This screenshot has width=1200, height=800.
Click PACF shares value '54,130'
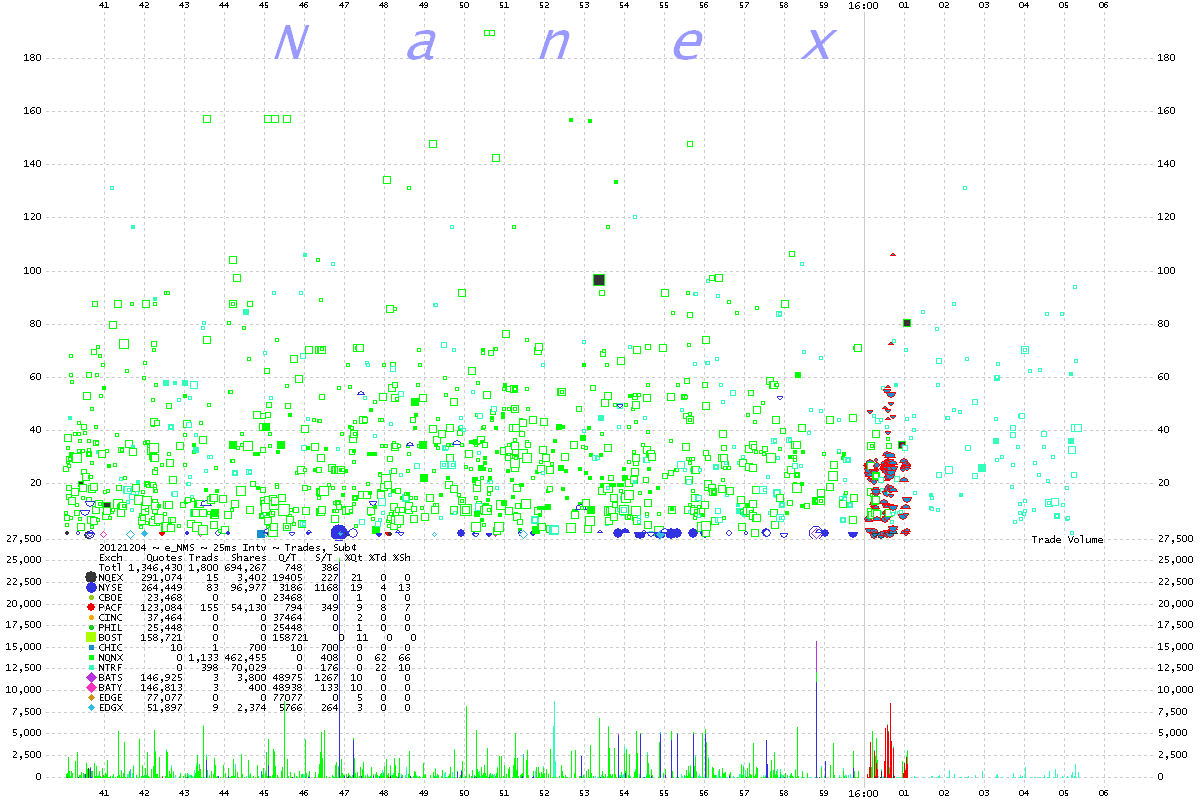(x=249, y=610)
